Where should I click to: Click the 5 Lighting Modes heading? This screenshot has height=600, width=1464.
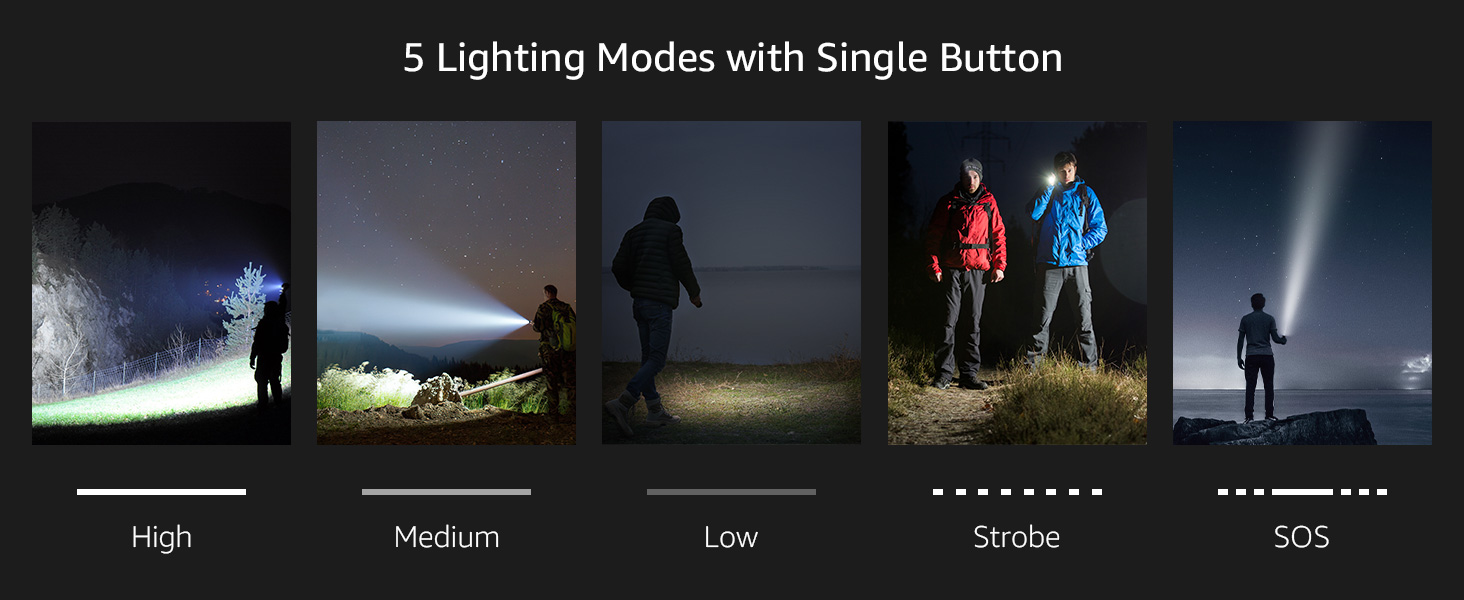coord(732,58)
